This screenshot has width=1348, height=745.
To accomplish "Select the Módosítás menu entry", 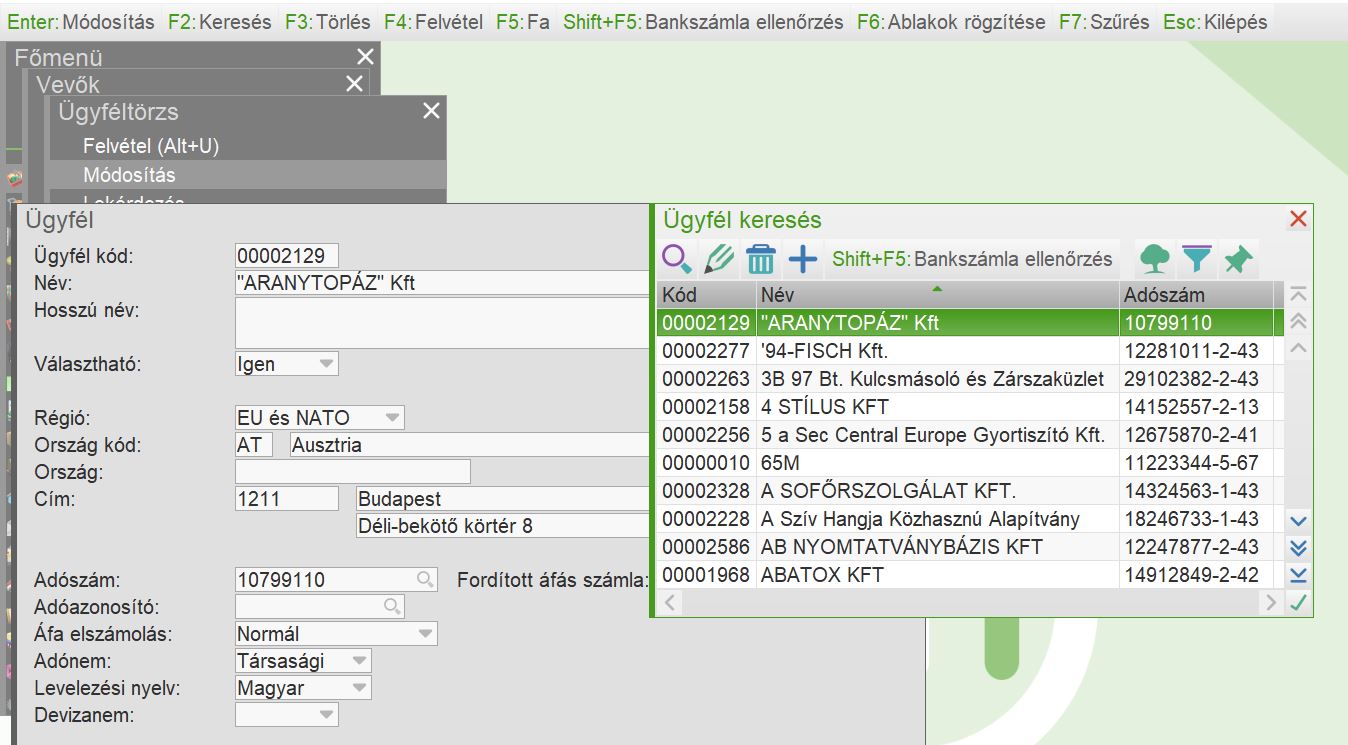I will (129, 175).
